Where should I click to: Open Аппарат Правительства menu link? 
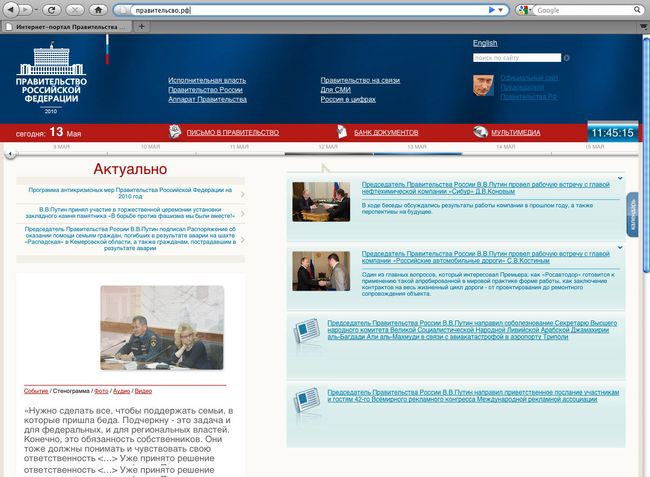click(x=207, y=99)
